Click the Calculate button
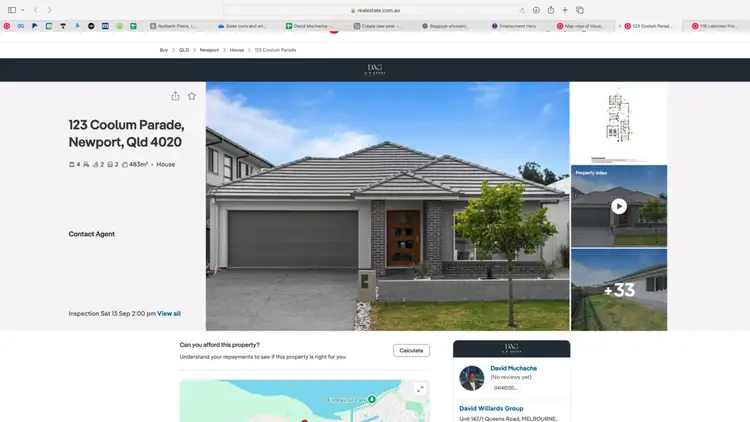This screenshot has width=750, height=422. pyautogui.click(x=411, y=351)
